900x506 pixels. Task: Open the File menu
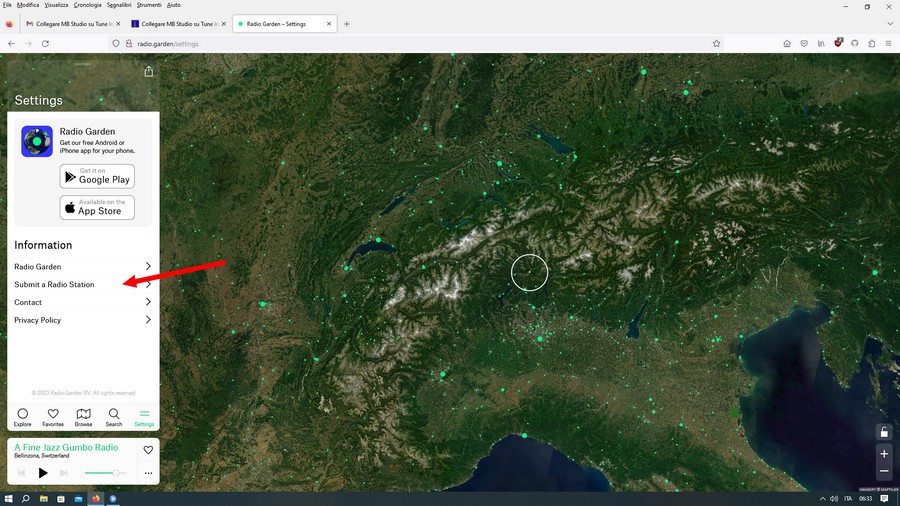point(7,5)
